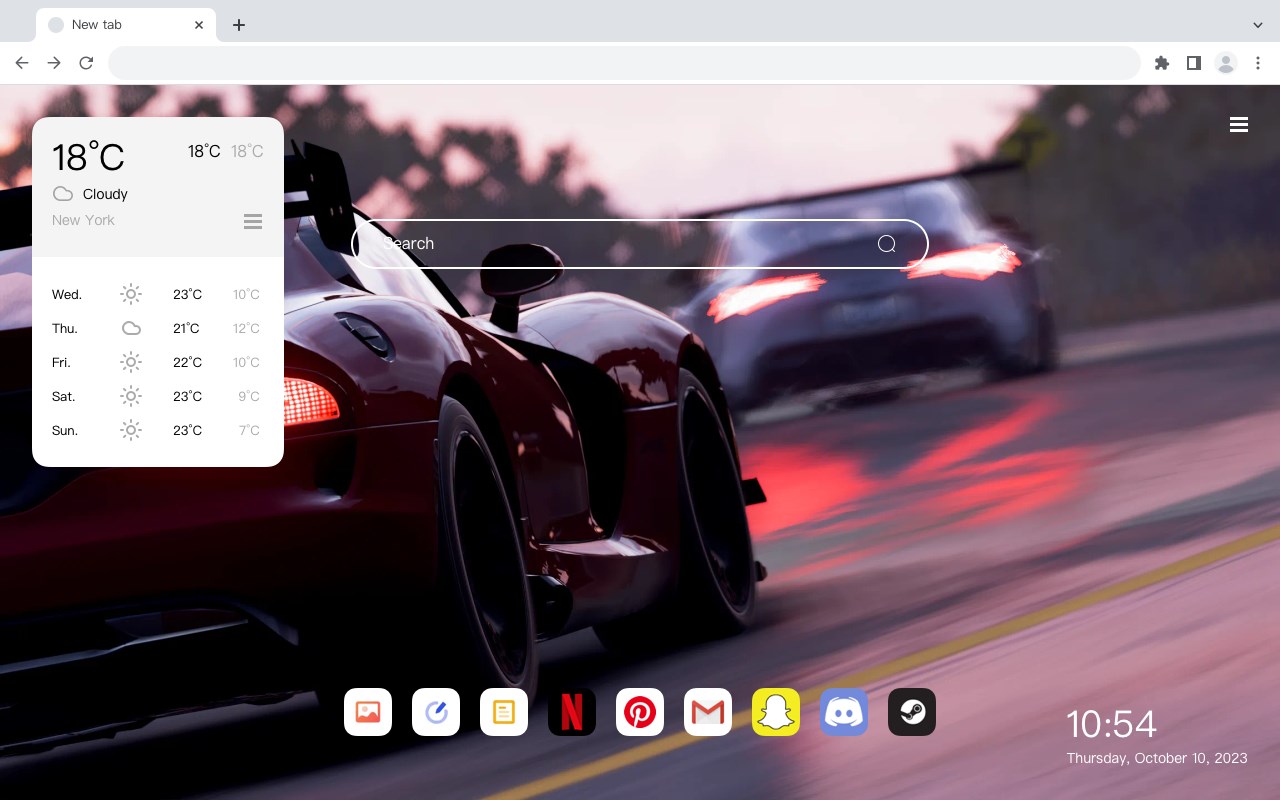Click the magnifier icon in search box
This screenshot has height=800, width=1280.
click(886, 244)
